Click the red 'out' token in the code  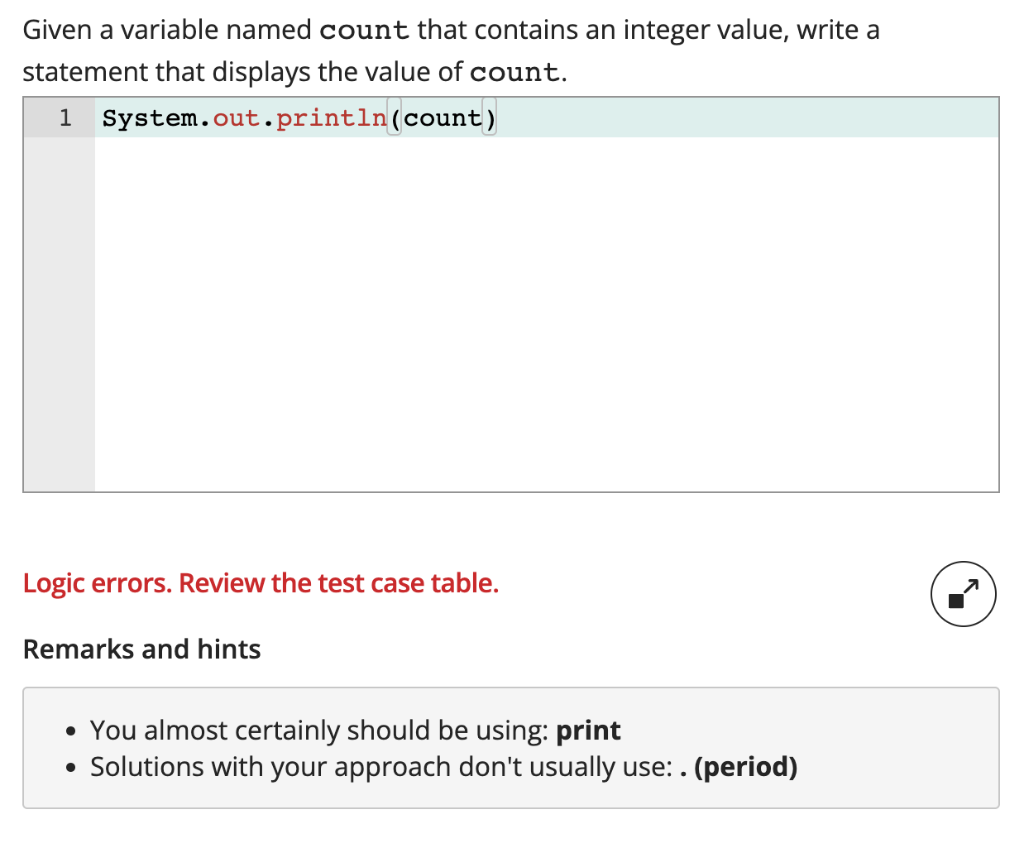pyautogui.click(x=236, y=118)
